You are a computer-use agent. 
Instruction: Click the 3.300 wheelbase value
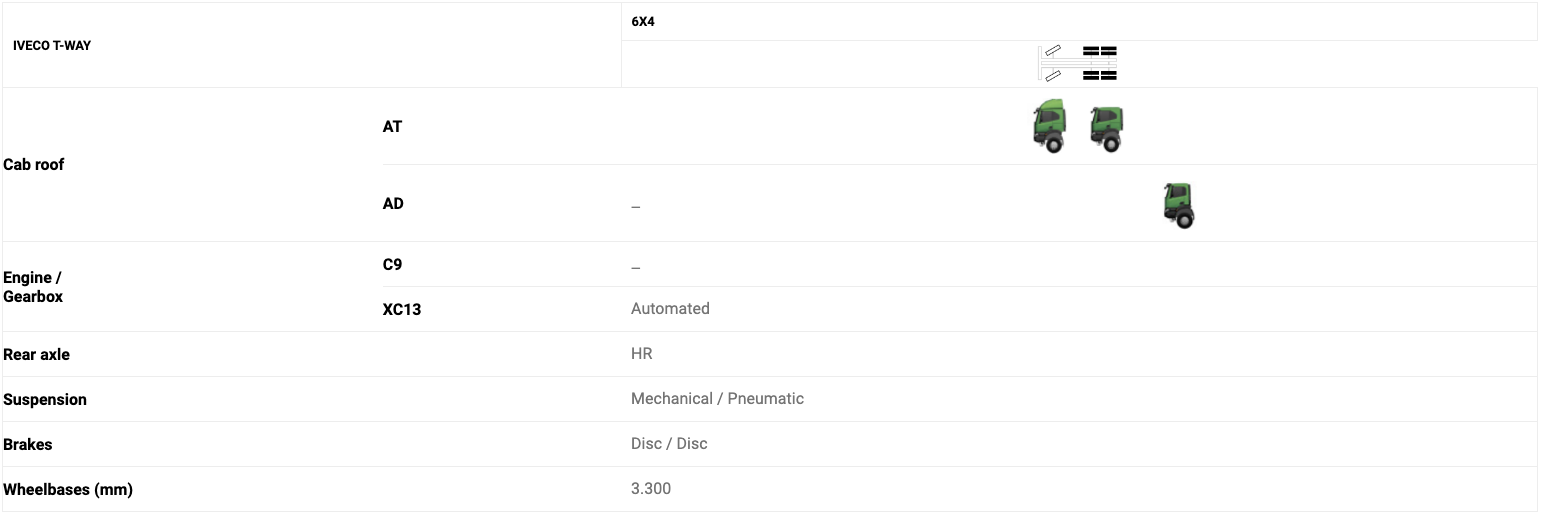651,489
